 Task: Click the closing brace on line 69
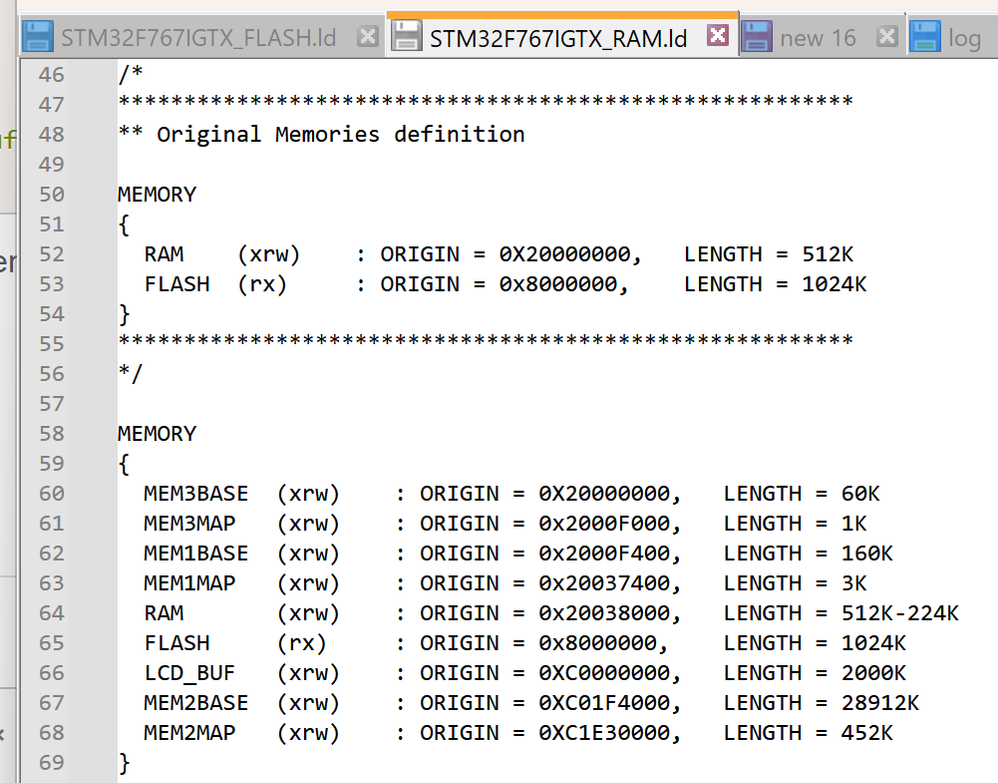pyautogui.click(x=125, y=763)
